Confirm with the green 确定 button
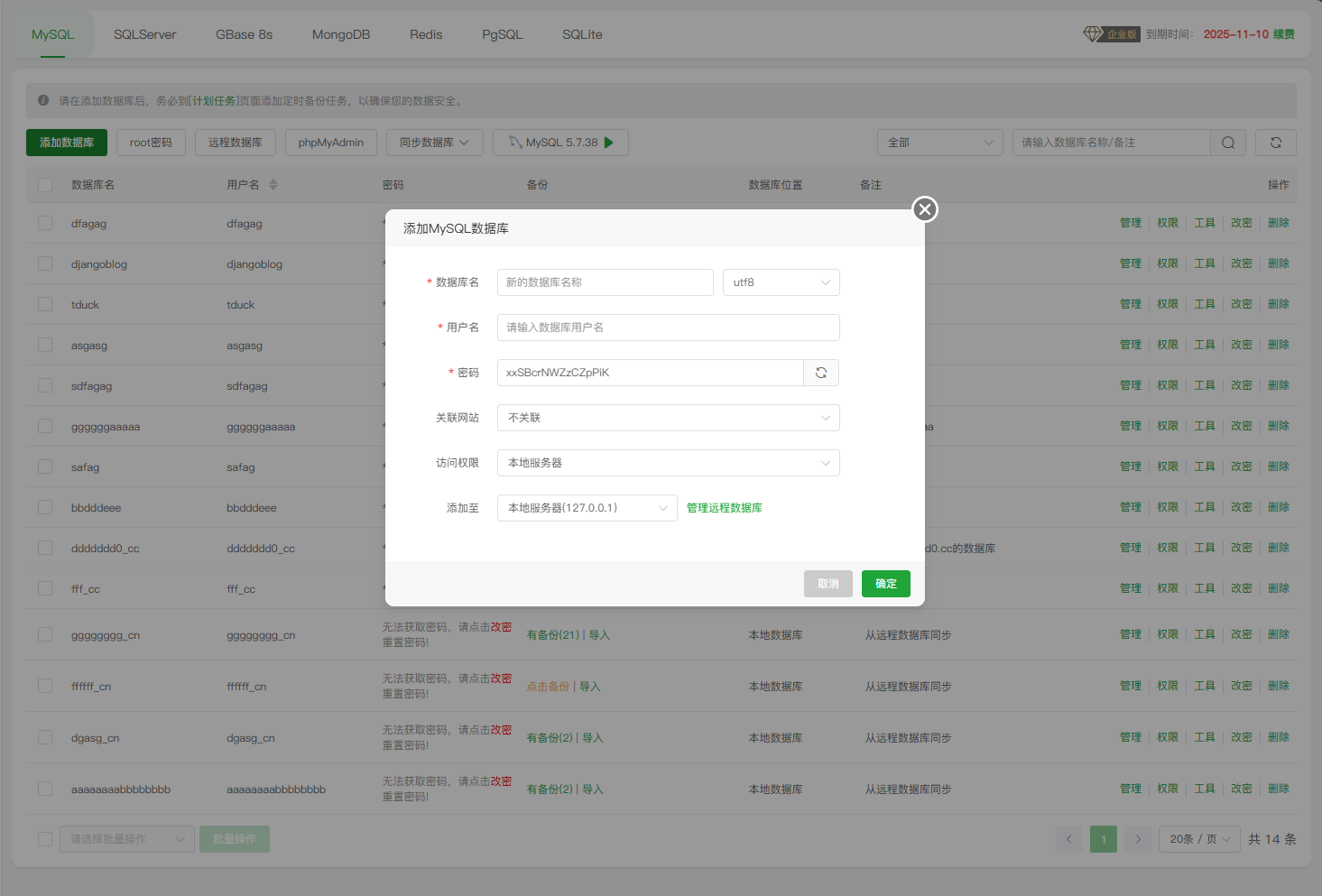The height and width of the screenshot is (896, 1322). tap(885, 584)
